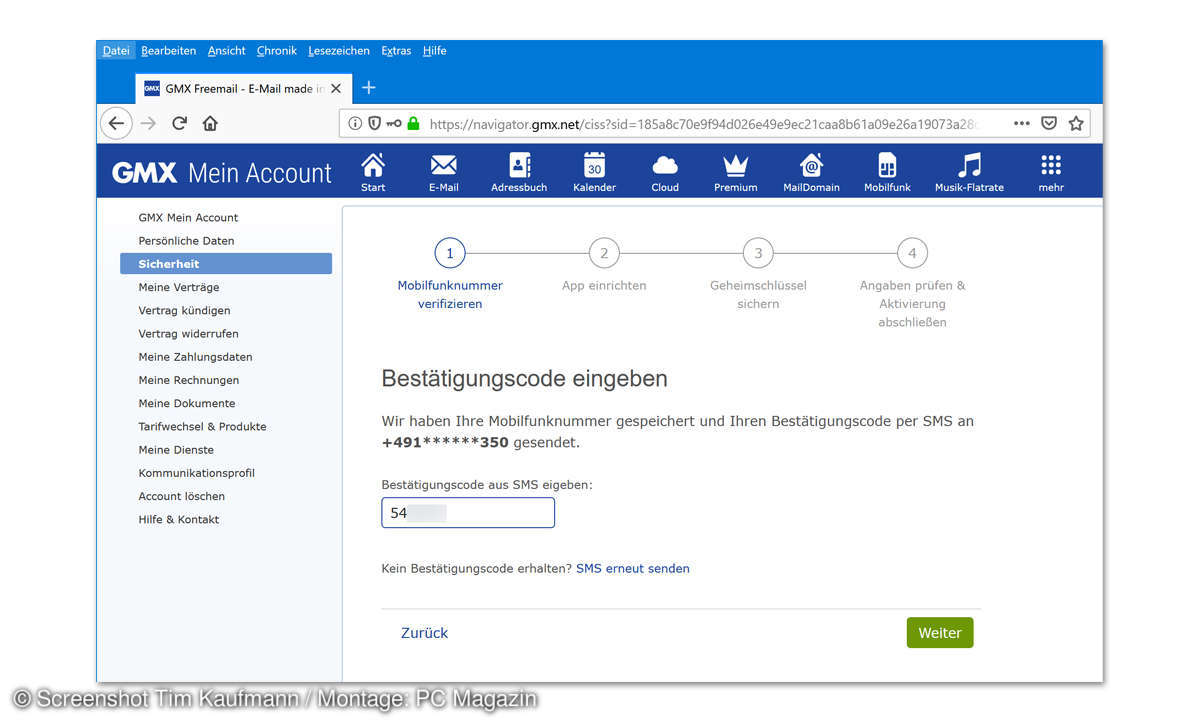Click the Bestätigungscode eingeben heading

(524, 380)
